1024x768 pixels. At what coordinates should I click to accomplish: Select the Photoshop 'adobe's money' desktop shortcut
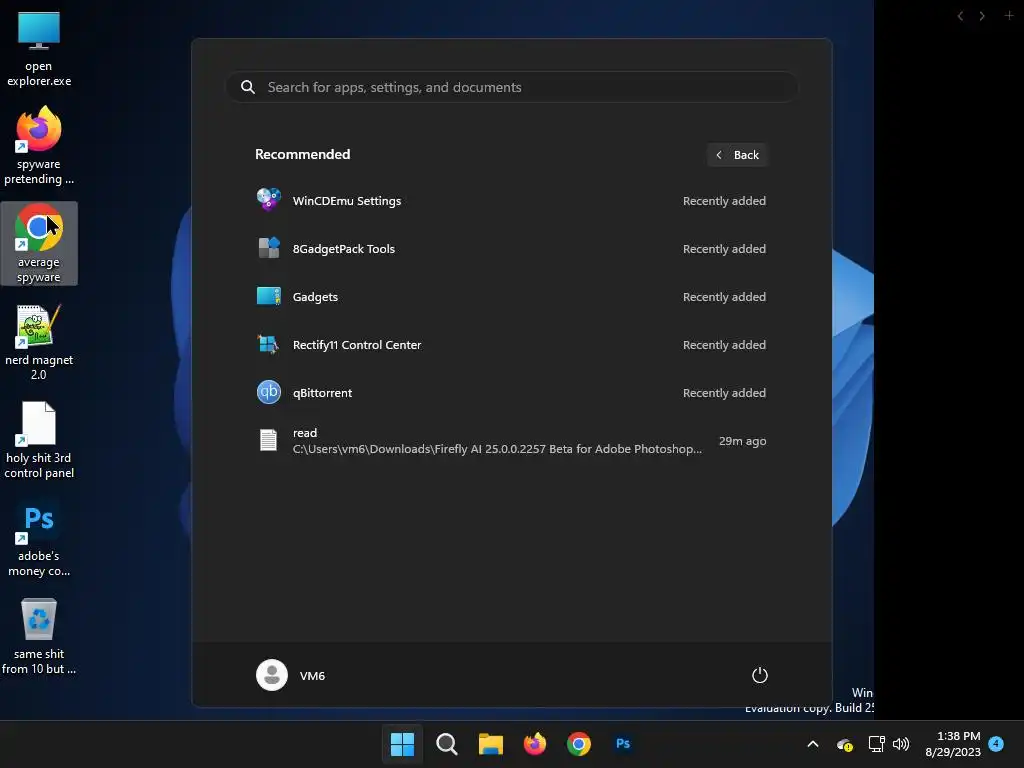[39, 537]
